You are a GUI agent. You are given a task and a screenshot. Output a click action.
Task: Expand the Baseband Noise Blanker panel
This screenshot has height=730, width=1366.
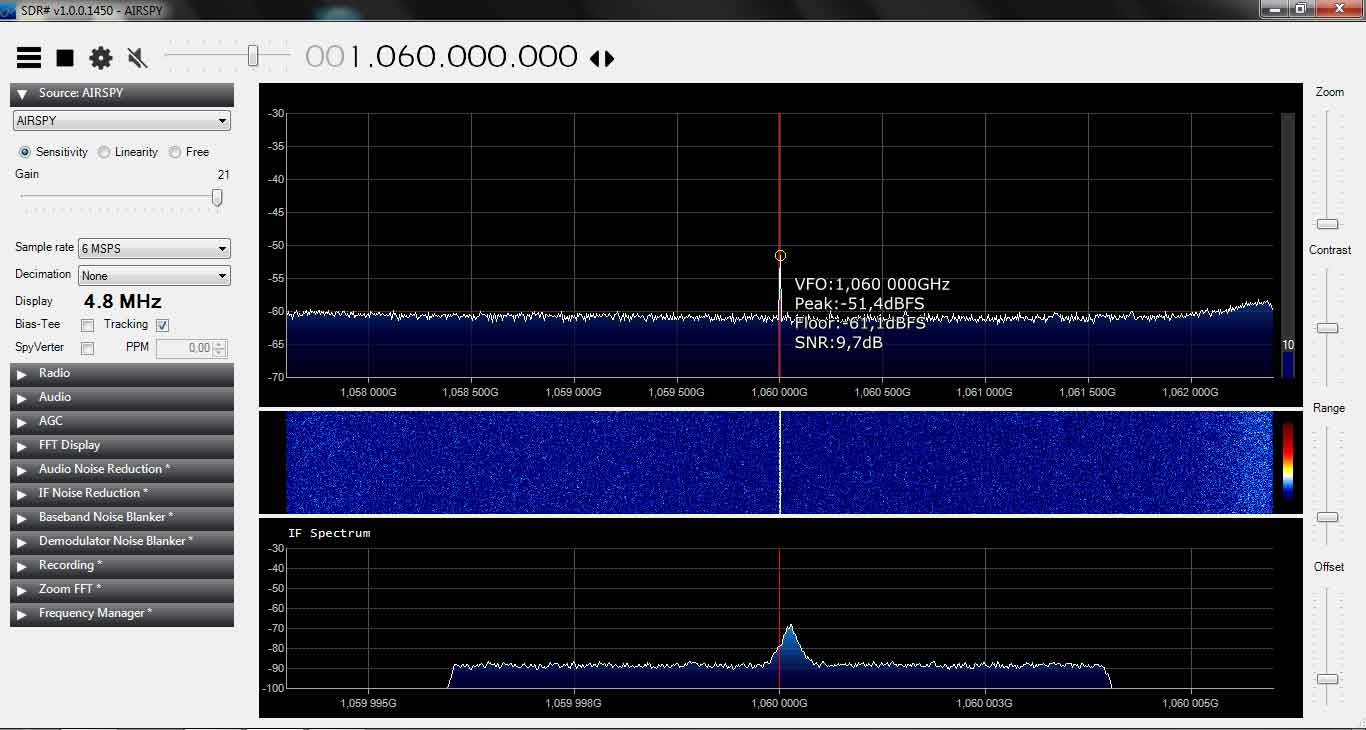[122, 517]
